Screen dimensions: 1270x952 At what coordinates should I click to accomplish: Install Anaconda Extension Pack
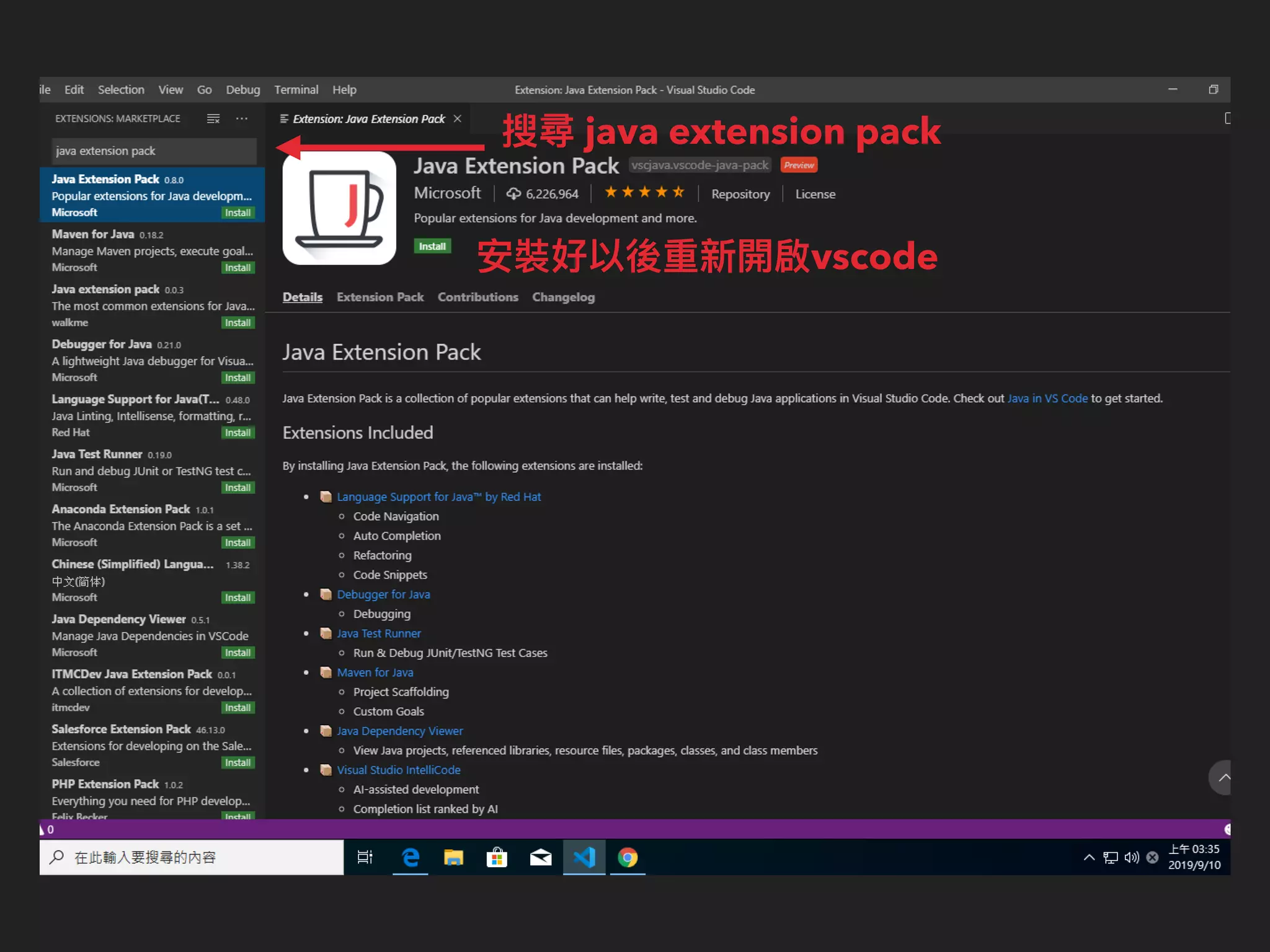point(238,542)
